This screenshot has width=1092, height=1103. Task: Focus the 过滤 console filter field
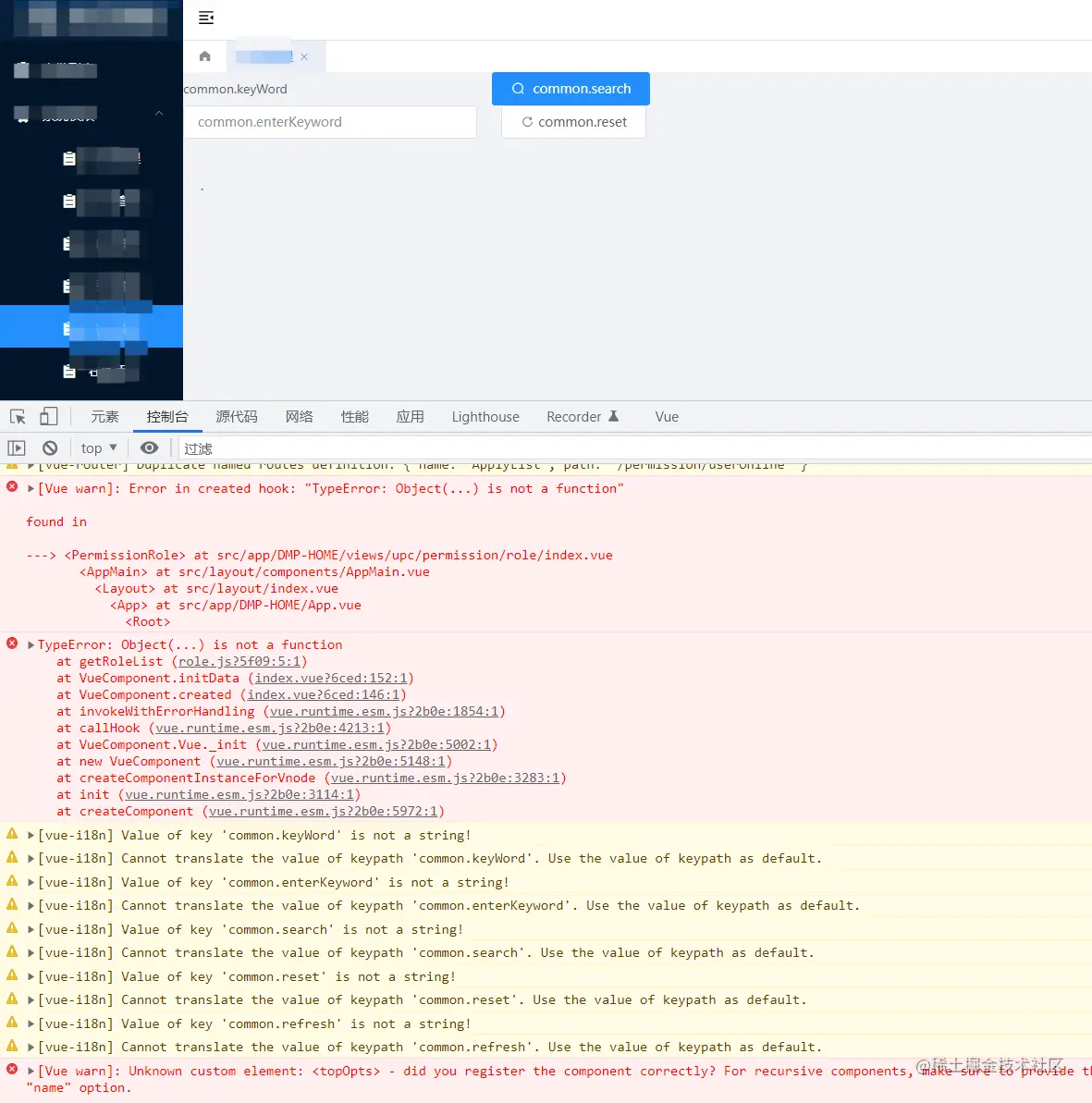(633, 448)
